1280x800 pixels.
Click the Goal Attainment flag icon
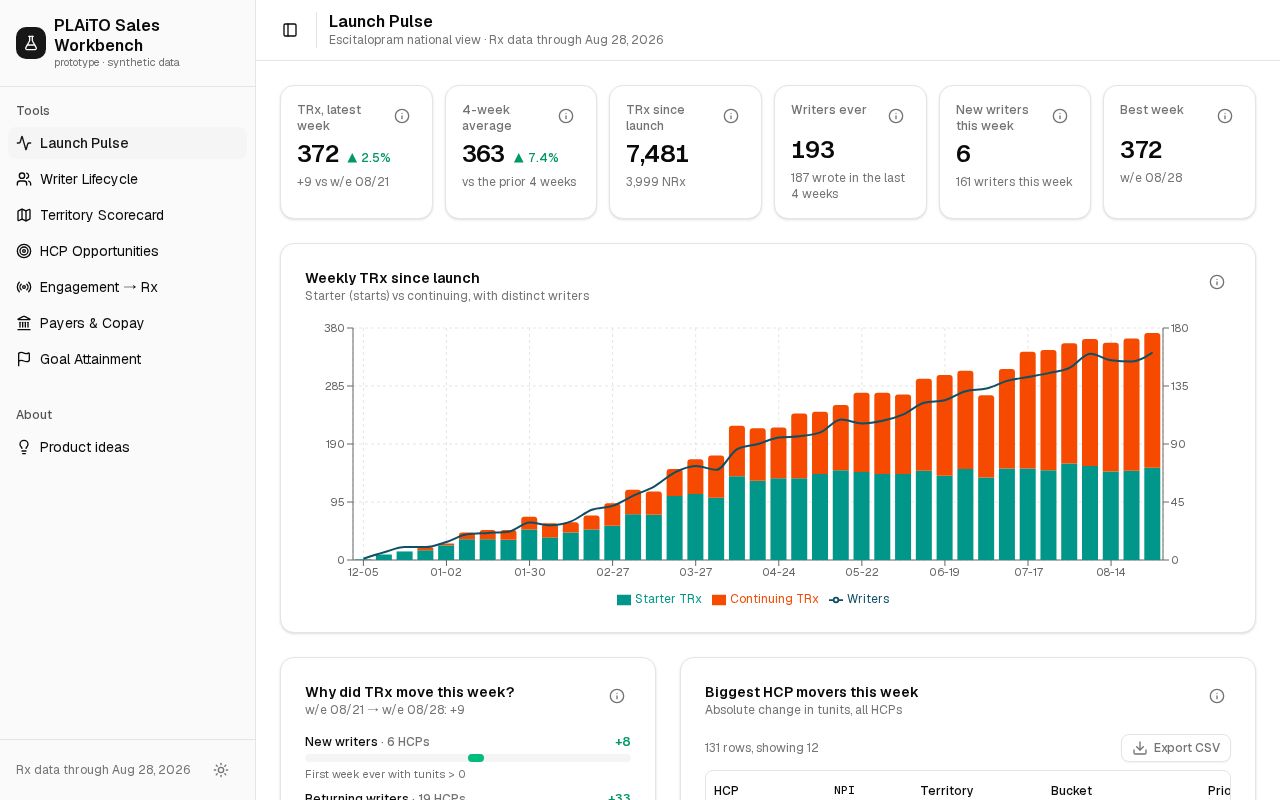click(24, 359)
